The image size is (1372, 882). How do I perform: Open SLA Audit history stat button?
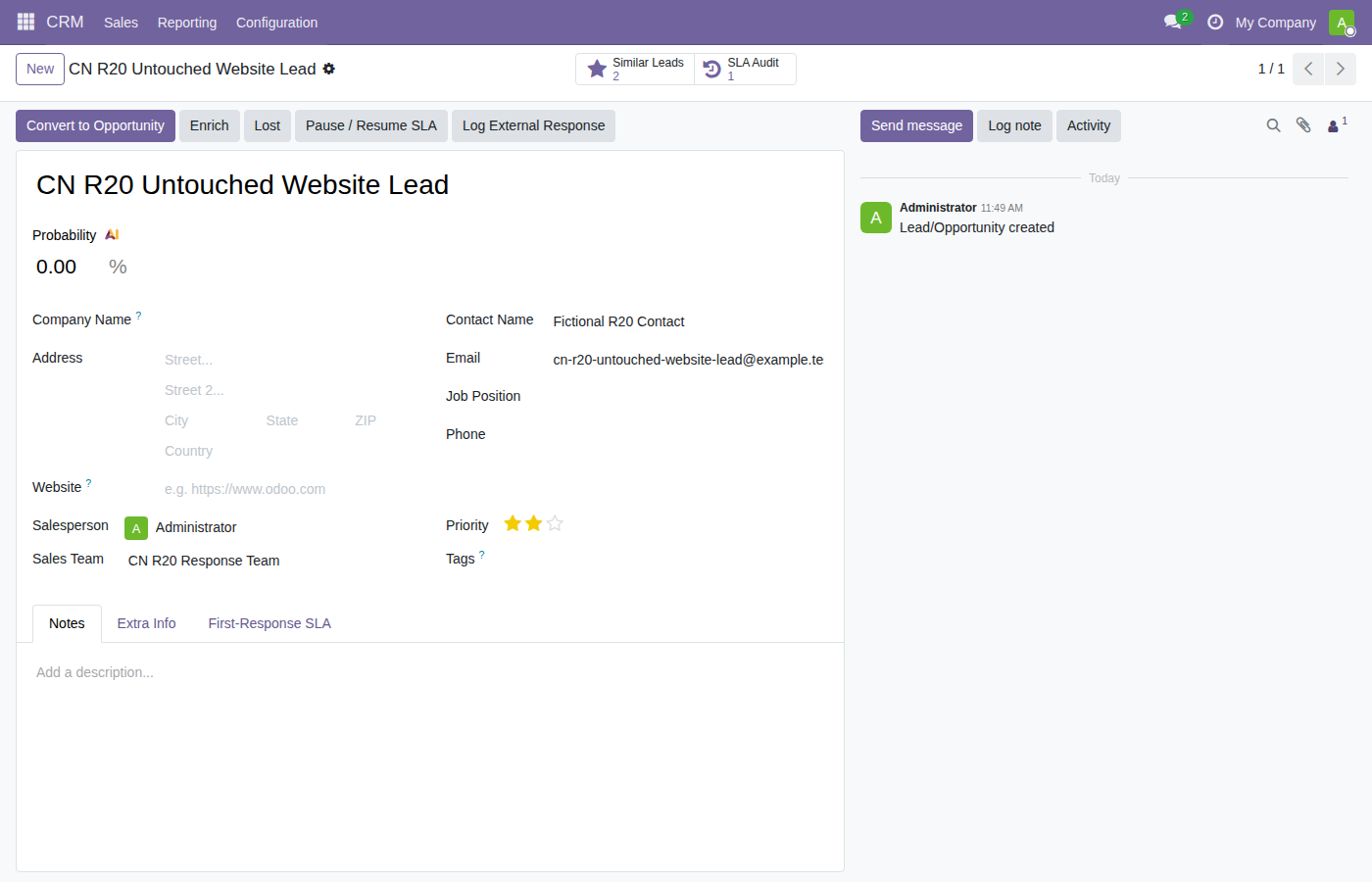(x=745, y=69)
